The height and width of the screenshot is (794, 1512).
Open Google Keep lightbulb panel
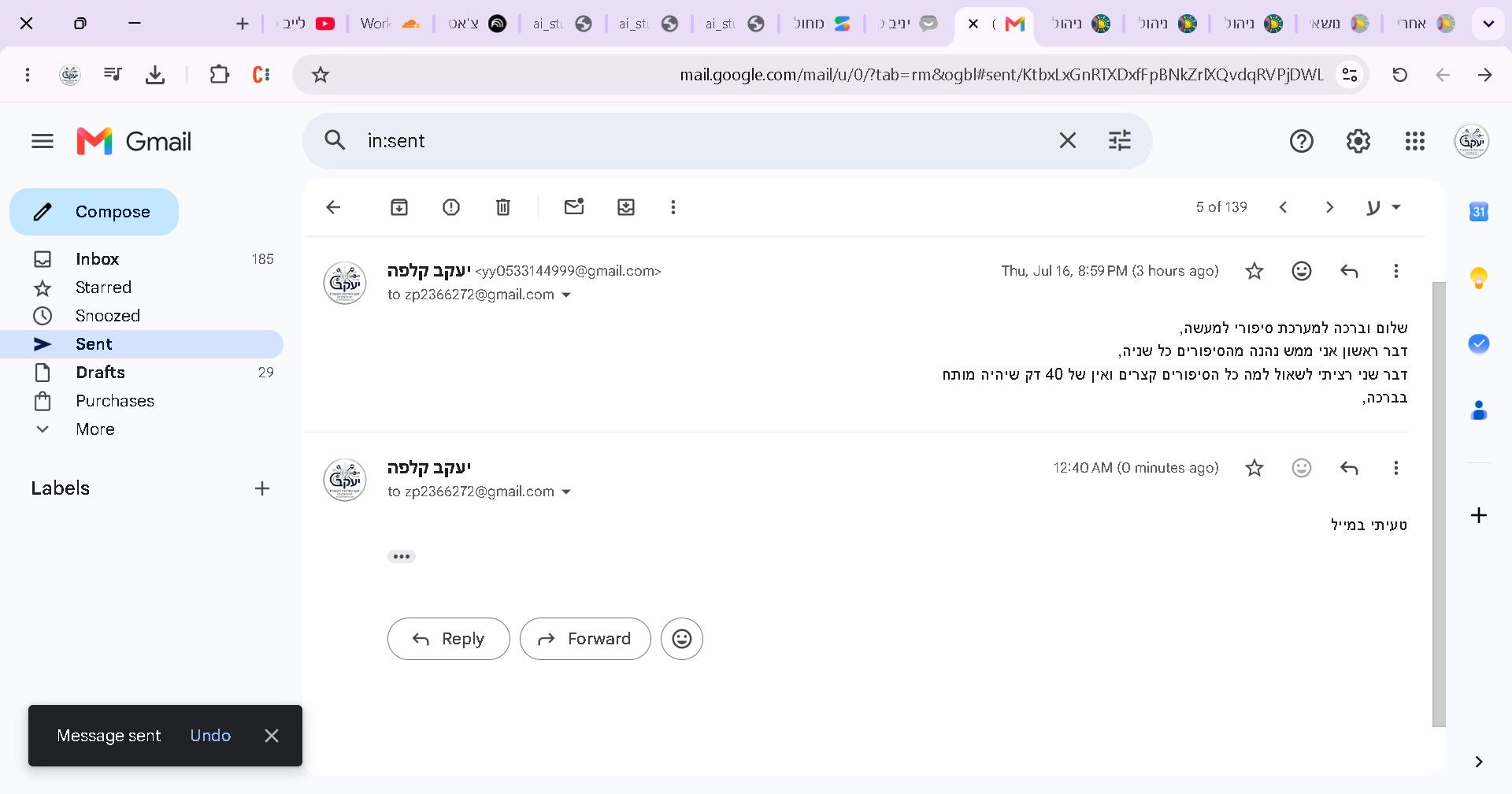pos(1479,277)
